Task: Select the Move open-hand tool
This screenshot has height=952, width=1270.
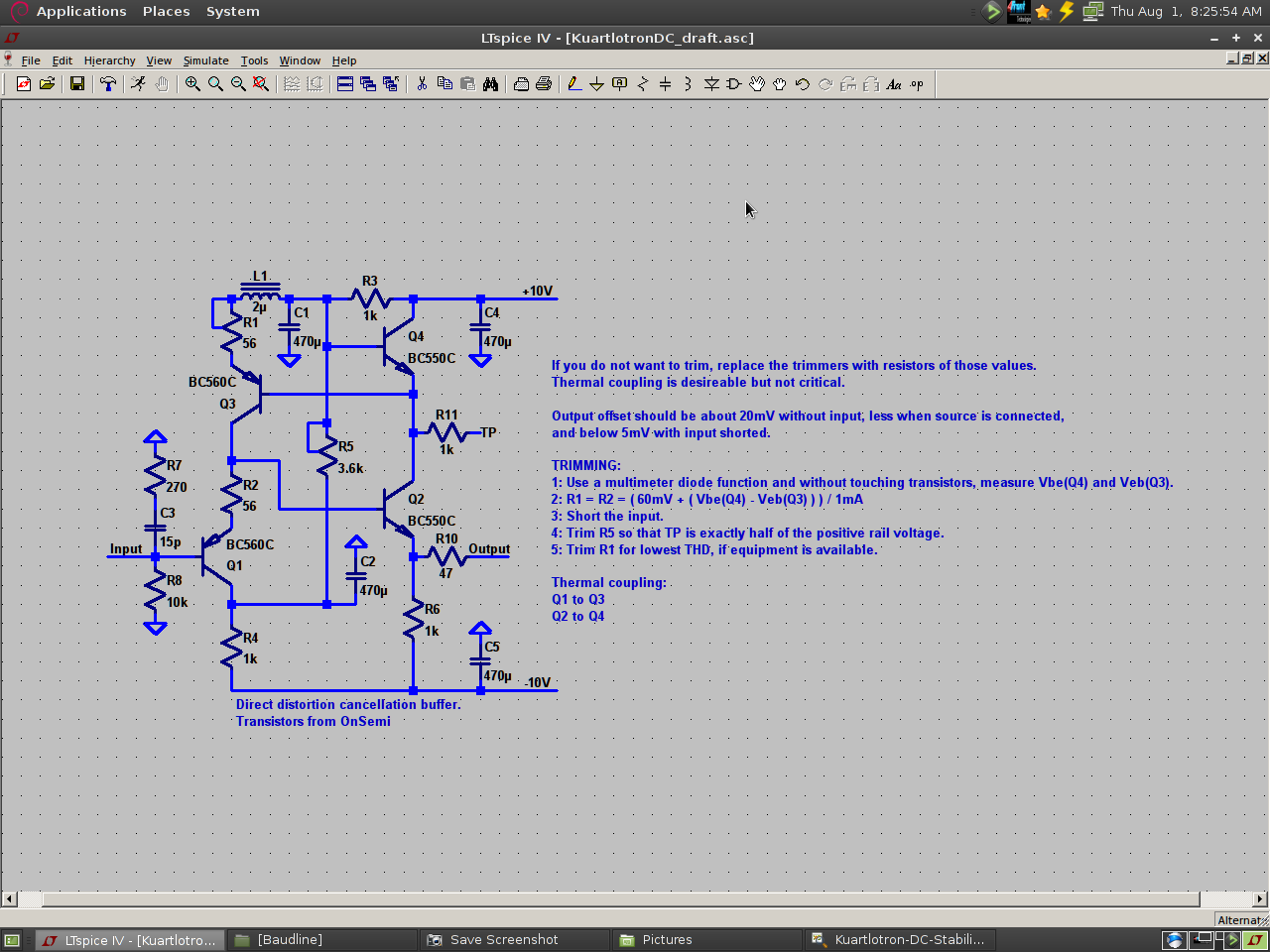Action: coord(757,84)
